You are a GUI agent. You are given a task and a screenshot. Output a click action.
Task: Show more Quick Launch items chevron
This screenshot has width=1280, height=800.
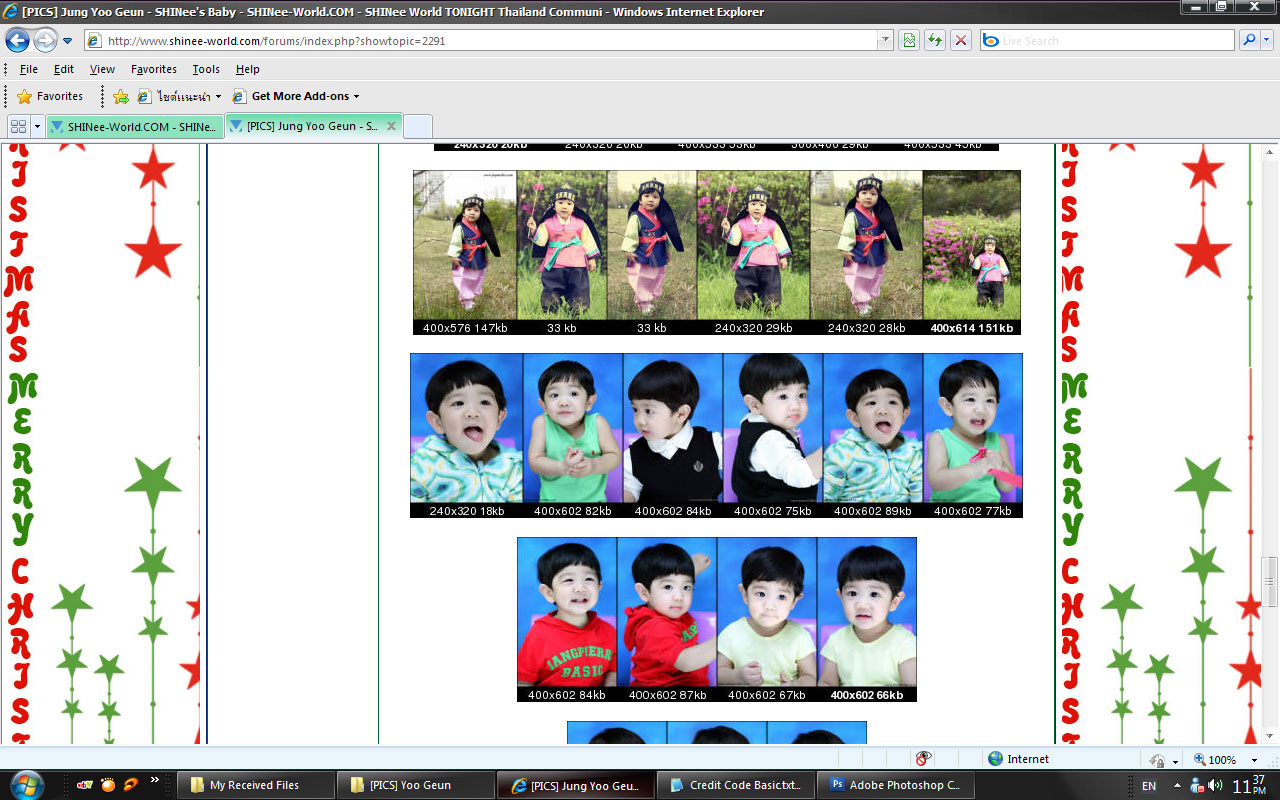coord(155,780)
